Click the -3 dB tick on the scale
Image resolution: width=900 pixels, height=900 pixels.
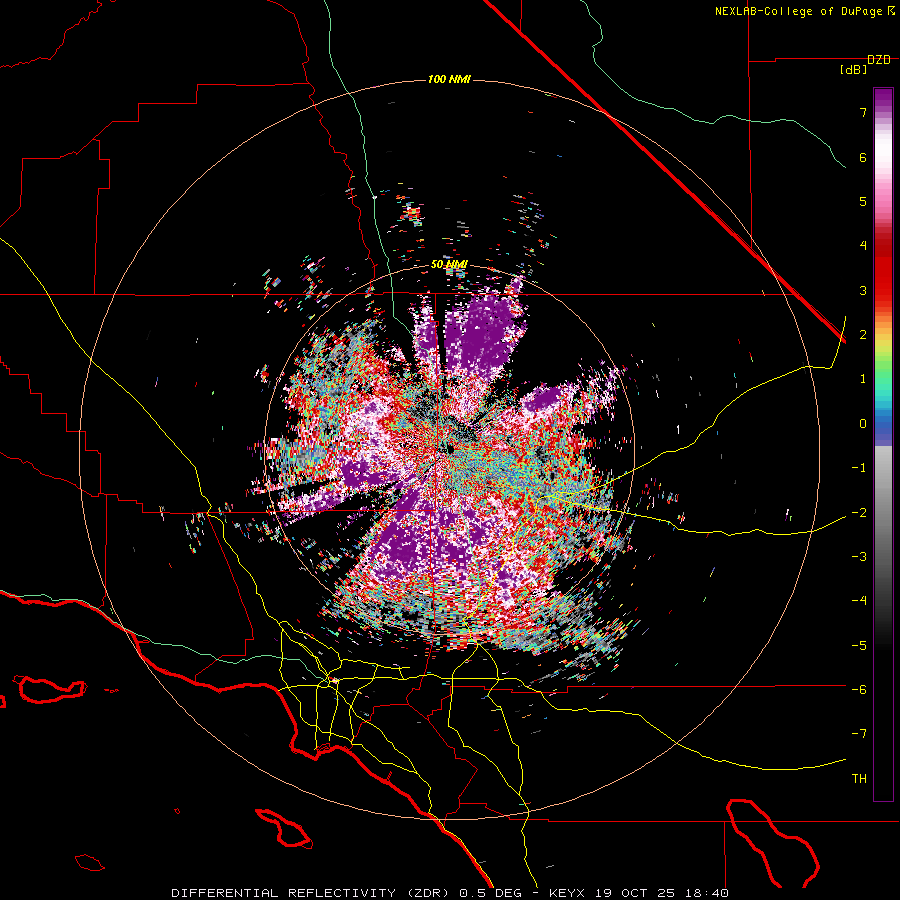[859, 557]
